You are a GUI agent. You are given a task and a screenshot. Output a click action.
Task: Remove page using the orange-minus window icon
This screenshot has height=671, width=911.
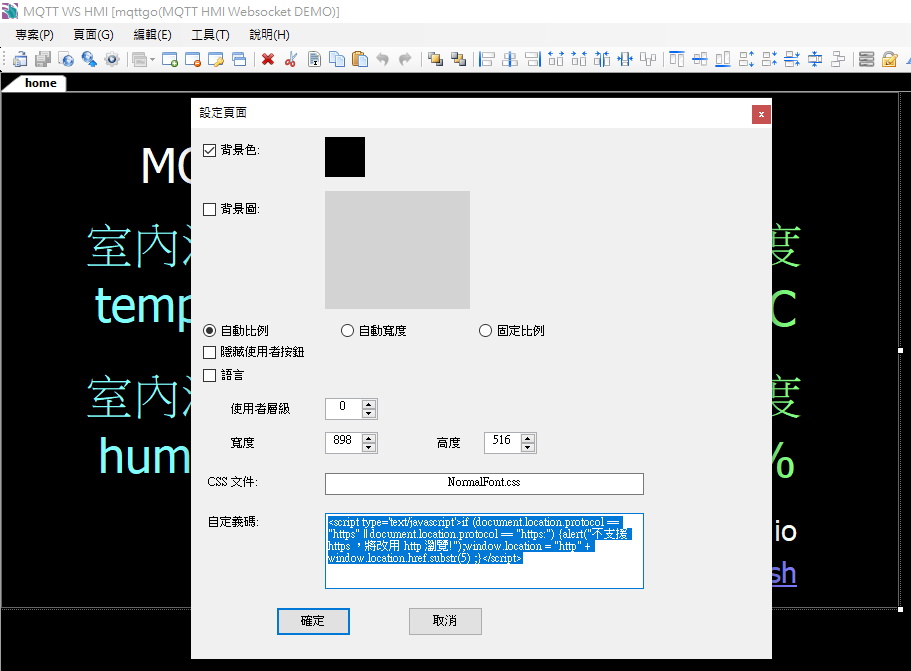[x=193, y=59]
